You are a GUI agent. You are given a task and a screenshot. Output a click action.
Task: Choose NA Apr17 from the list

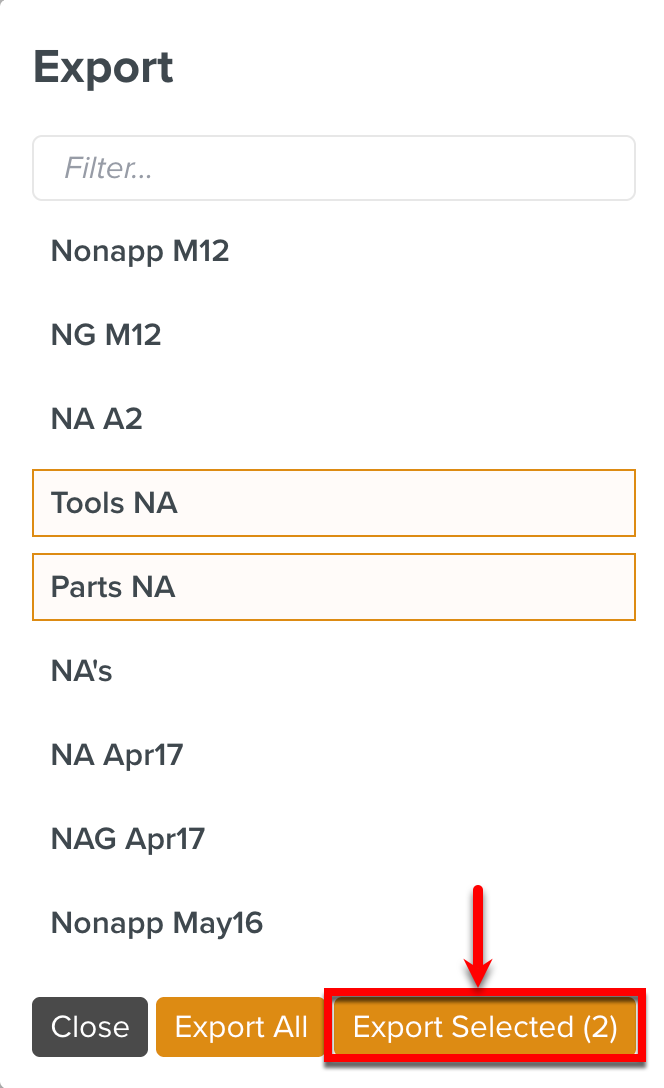click(117, 754)
